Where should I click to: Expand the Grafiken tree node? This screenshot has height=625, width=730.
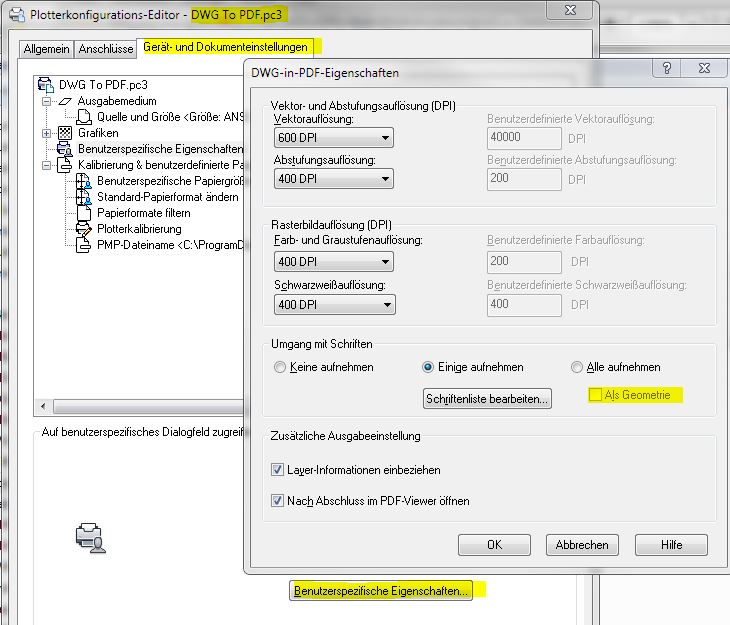47,133
